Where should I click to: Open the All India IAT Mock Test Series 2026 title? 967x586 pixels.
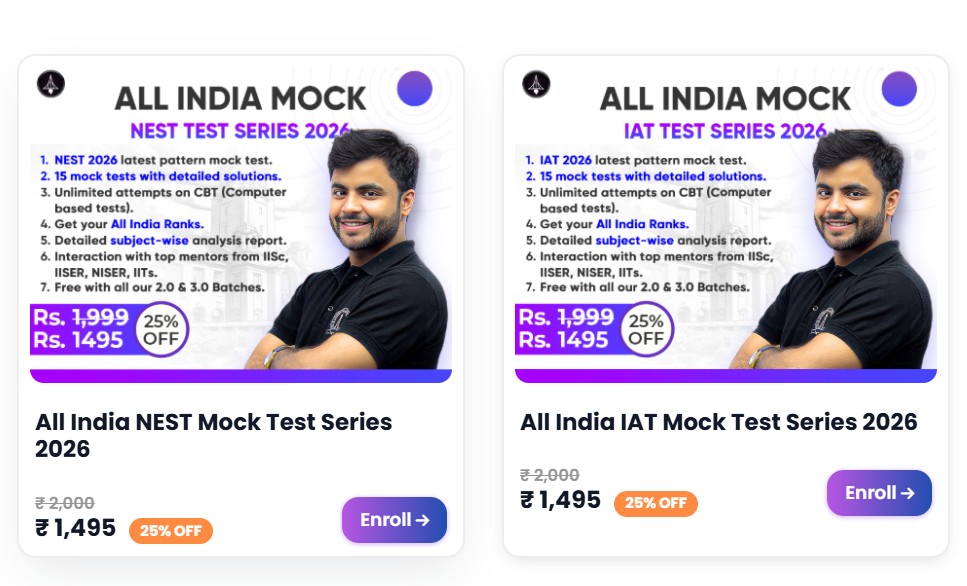point(718,422)
